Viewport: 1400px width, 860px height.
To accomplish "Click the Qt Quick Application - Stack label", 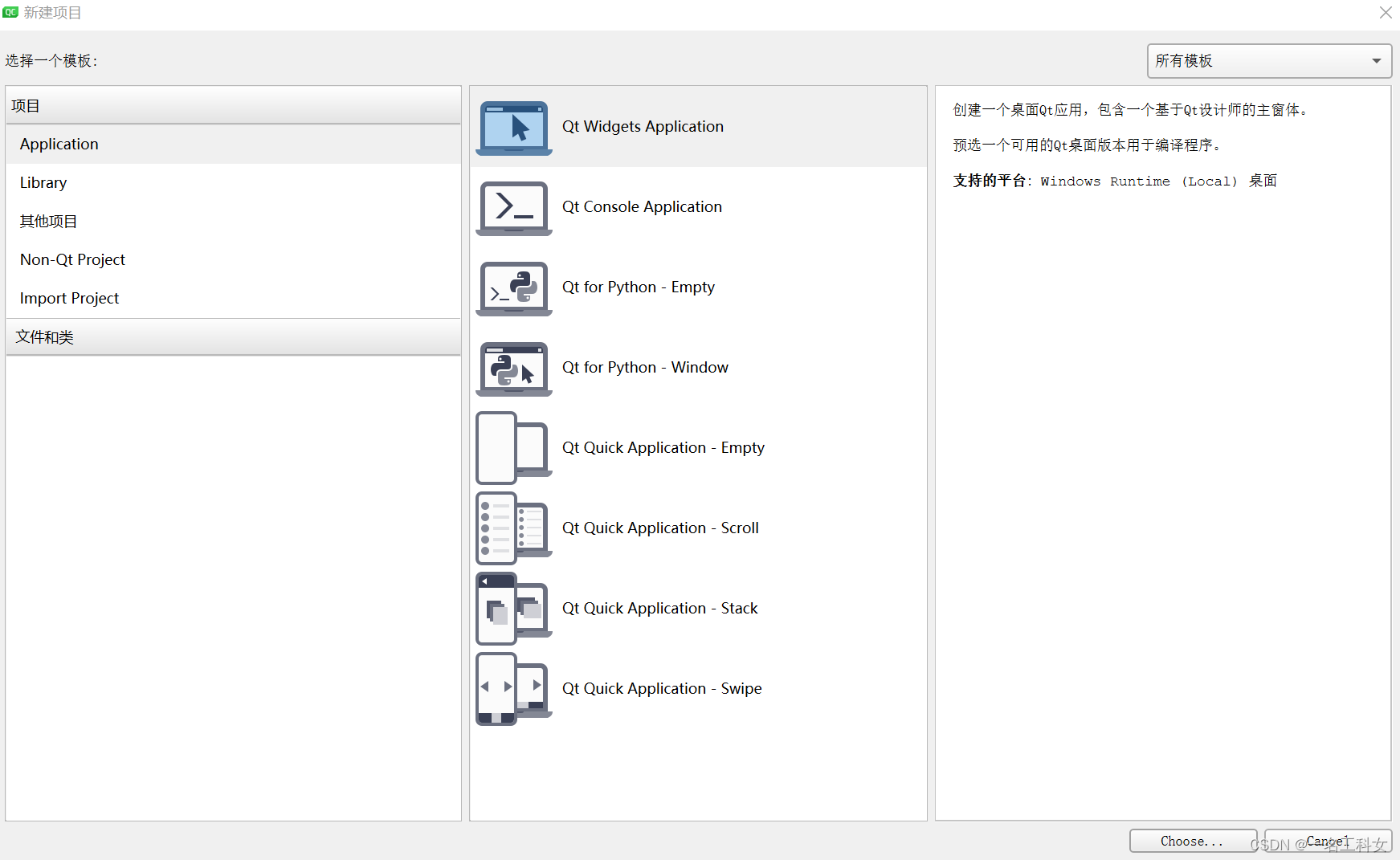I will (659, 609).
